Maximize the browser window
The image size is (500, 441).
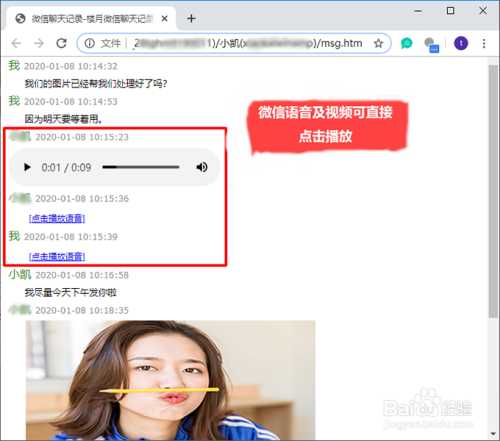click(x=450, y=11)
